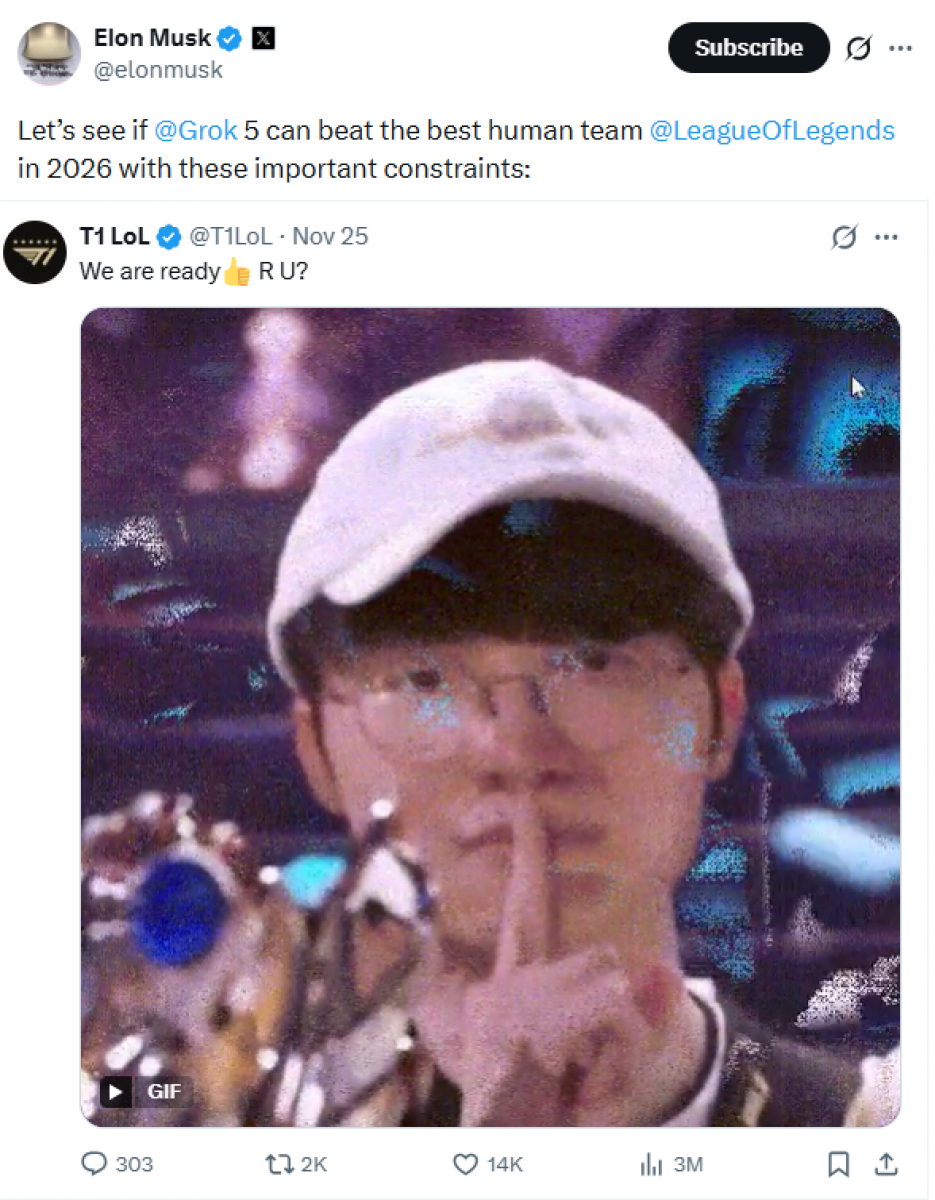Subscribe to Elon Musk
The height and width of the screenshot is (1200, 935).
(748, 48)
